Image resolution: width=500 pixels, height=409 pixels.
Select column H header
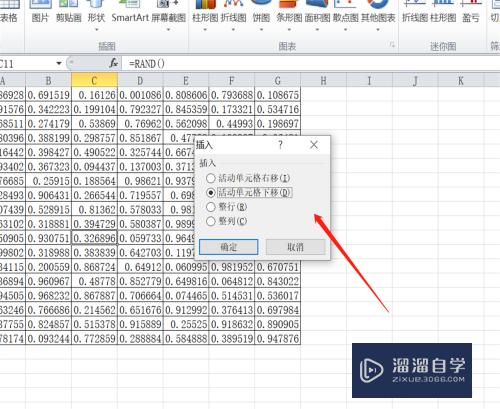coord(324,81)
